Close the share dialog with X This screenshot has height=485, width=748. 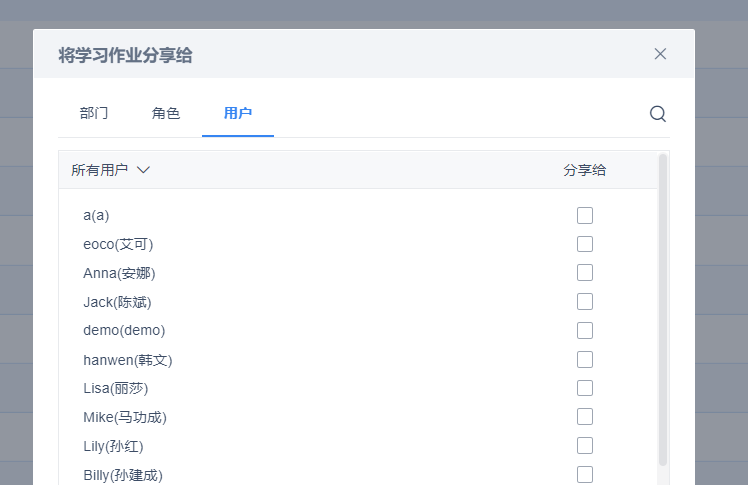click(x=660, y=54)
